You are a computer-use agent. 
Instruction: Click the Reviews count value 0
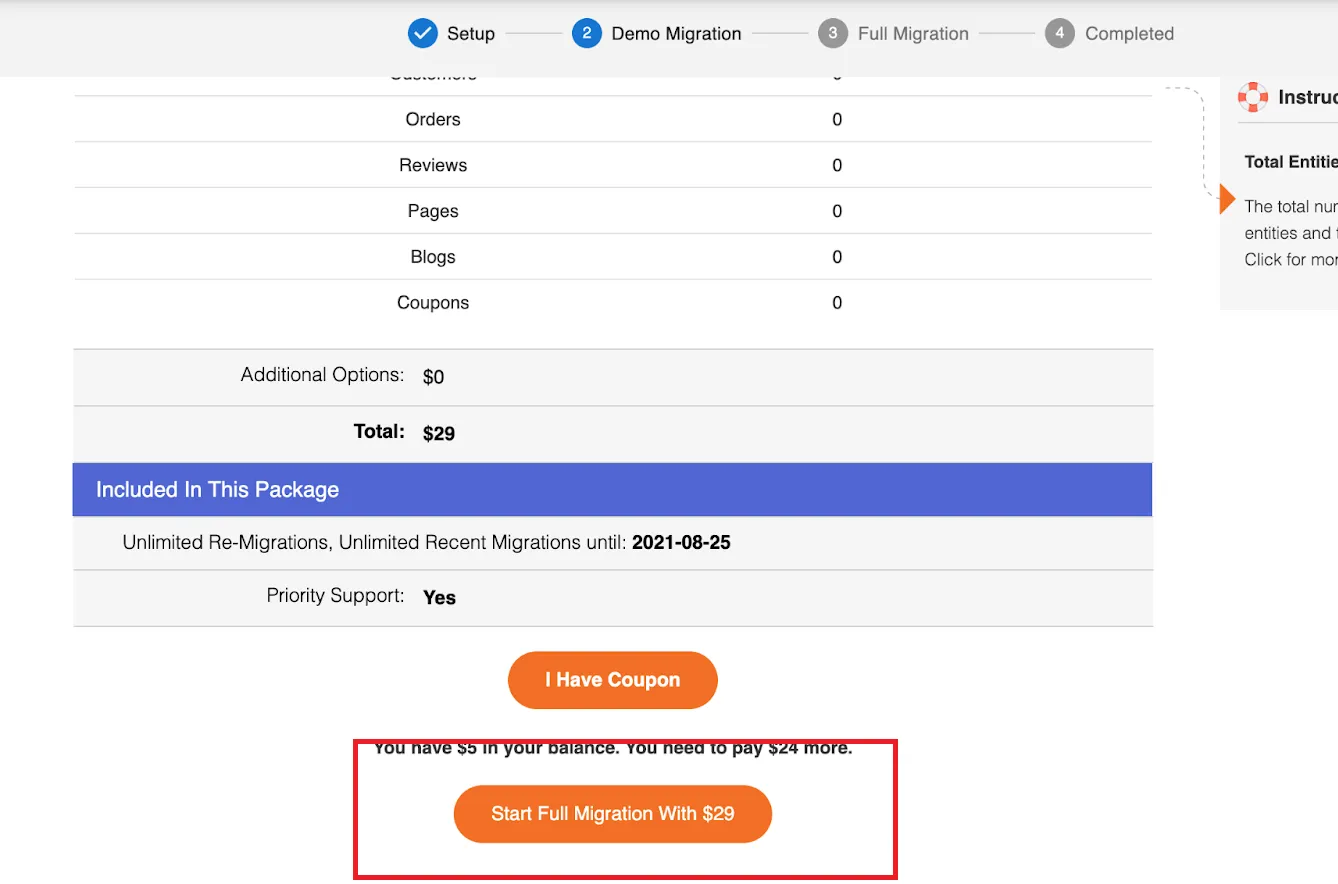pos(837,165)
